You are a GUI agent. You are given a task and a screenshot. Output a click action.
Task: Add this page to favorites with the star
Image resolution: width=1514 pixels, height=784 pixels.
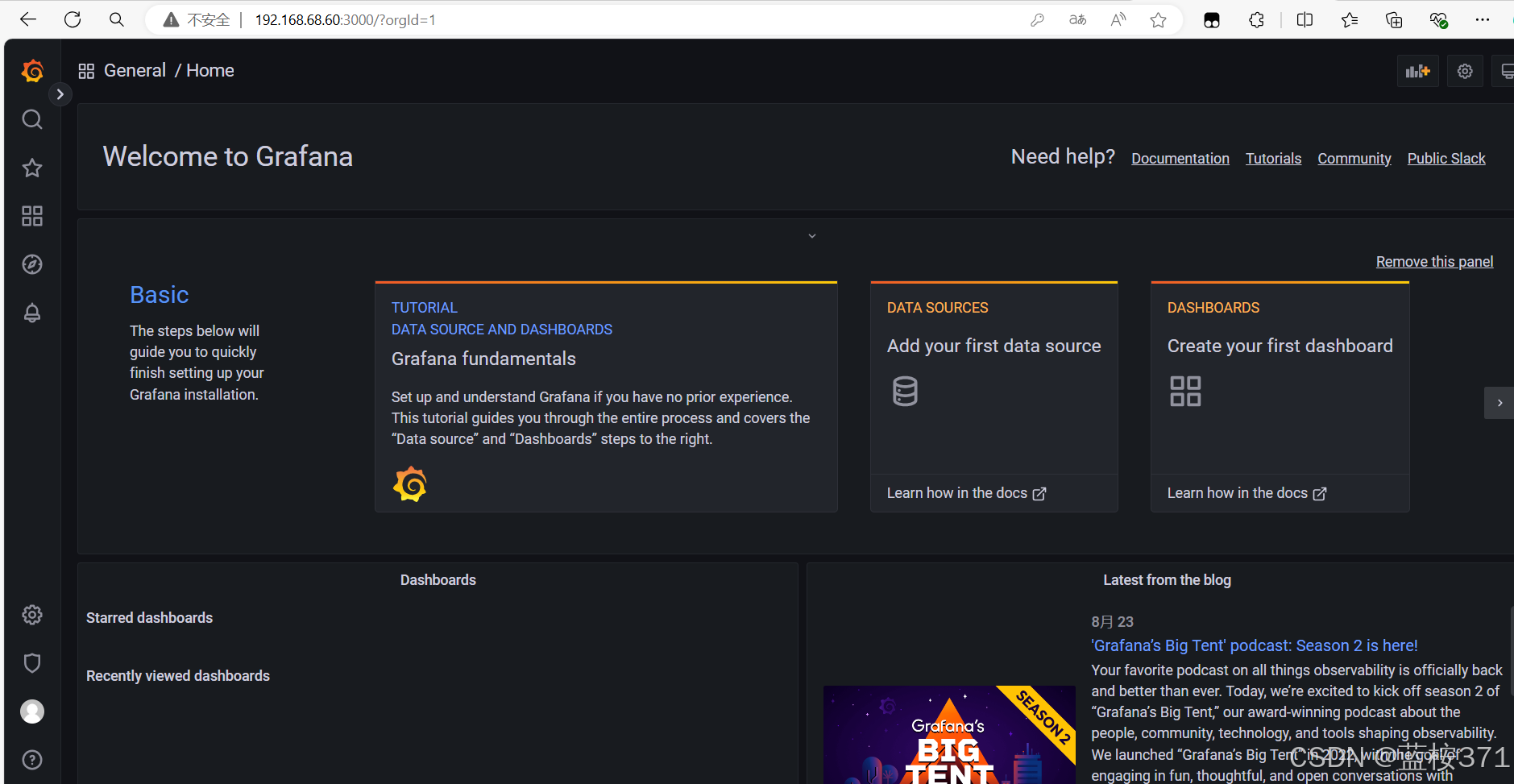1159,20
